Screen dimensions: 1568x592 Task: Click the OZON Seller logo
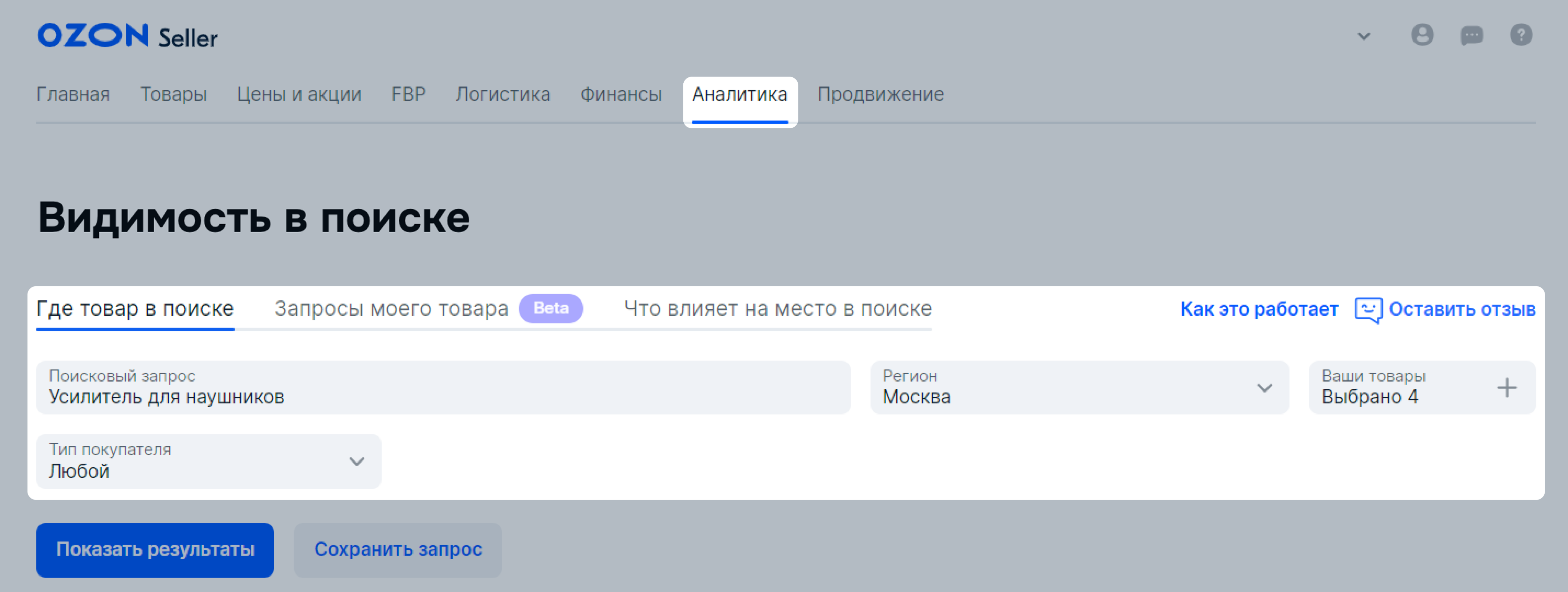[127, 36]
